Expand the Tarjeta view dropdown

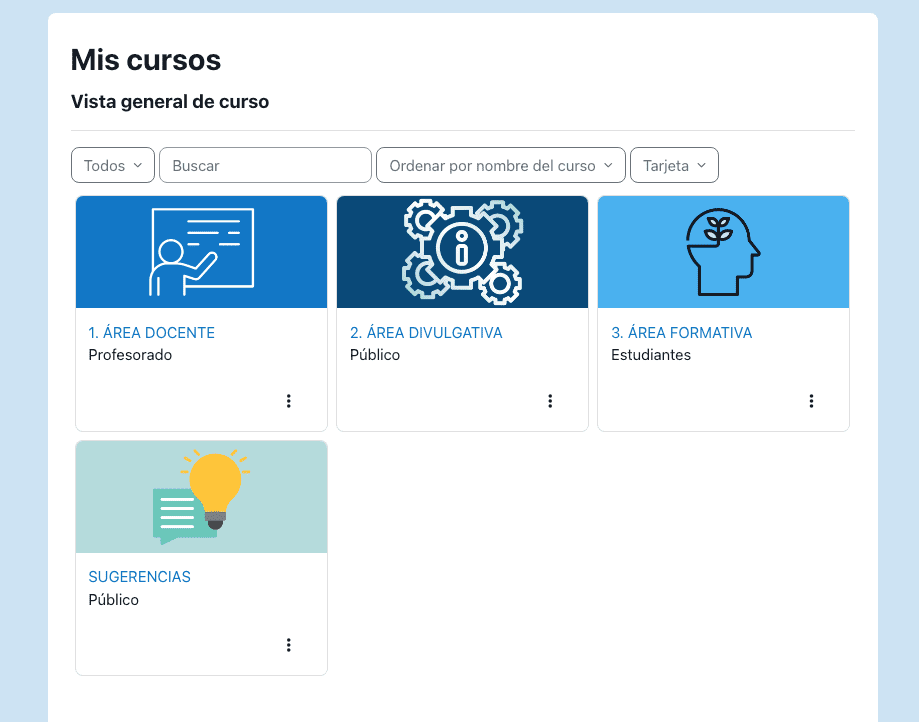pyautogui.click(x=674, y=165)
